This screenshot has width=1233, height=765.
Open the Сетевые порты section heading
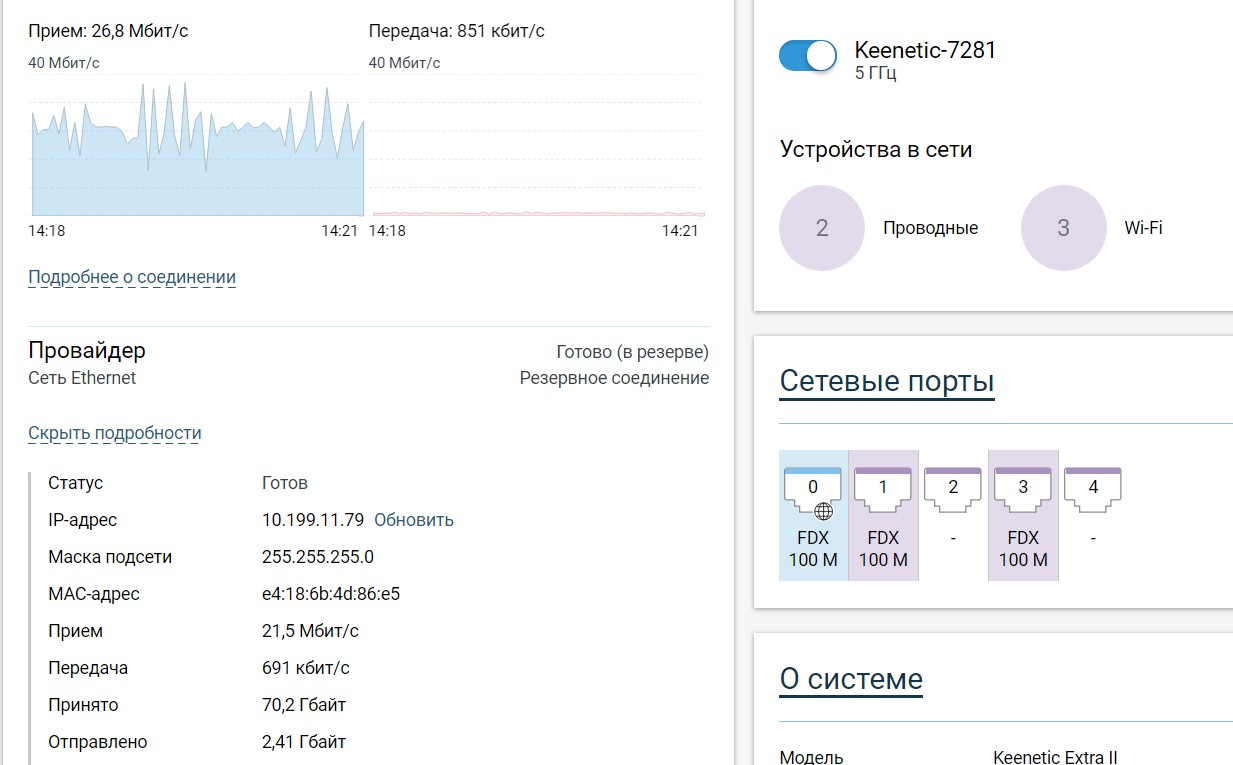(x=886, y=381)
